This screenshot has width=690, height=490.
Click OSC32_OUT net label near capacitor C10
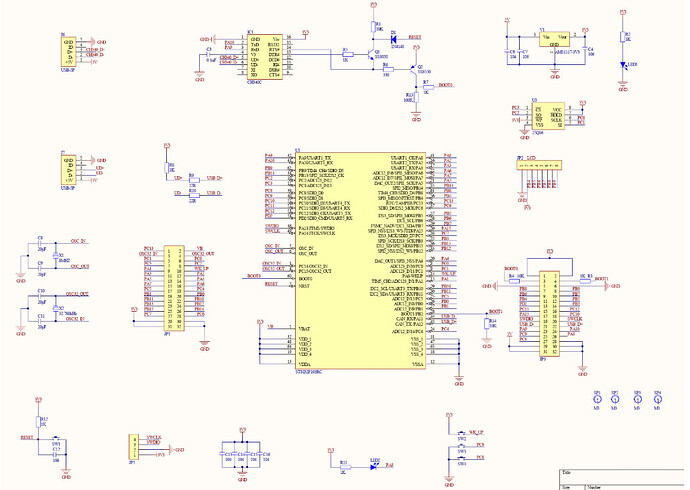pyautogui.click(x=77, y=294)
